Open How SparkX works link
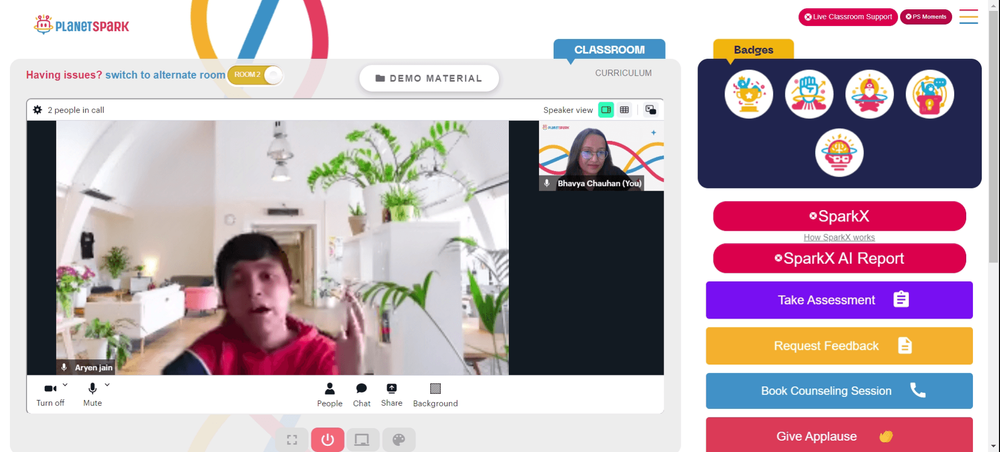The width and height of the screenshot is (1000, 452). [x=839, y=237]
